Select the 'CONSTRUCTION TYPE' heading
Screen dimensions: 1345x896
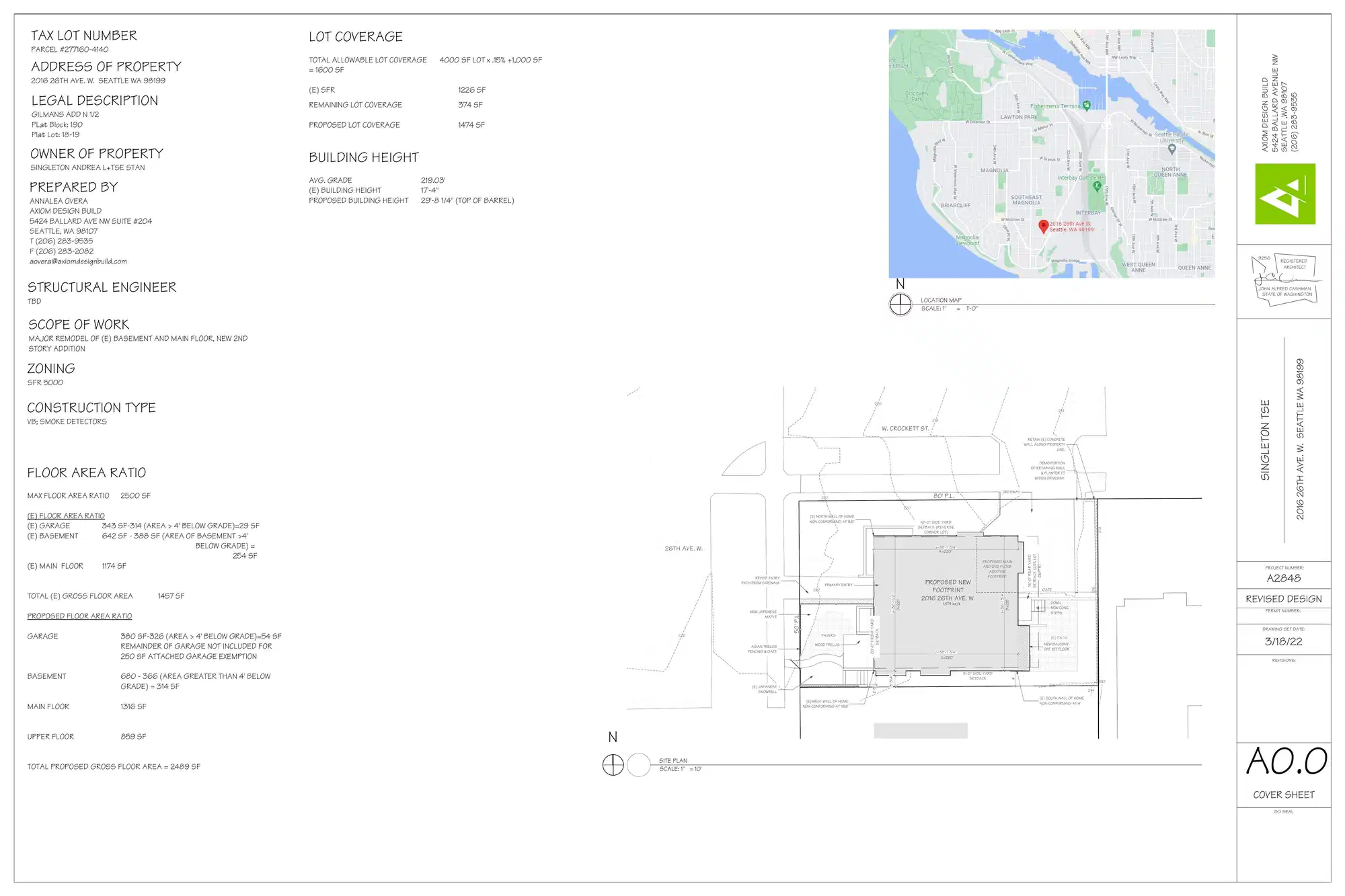pos(91,408)
